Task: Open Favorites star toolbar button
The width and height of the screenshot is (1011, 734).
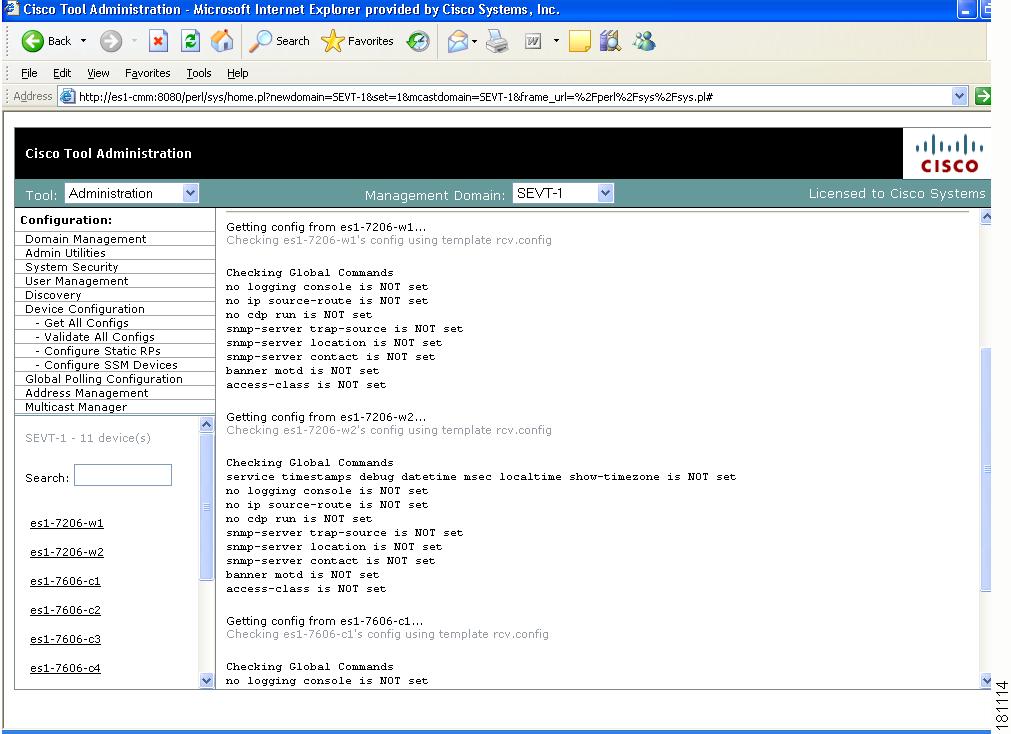Action: tap(358, 41)
